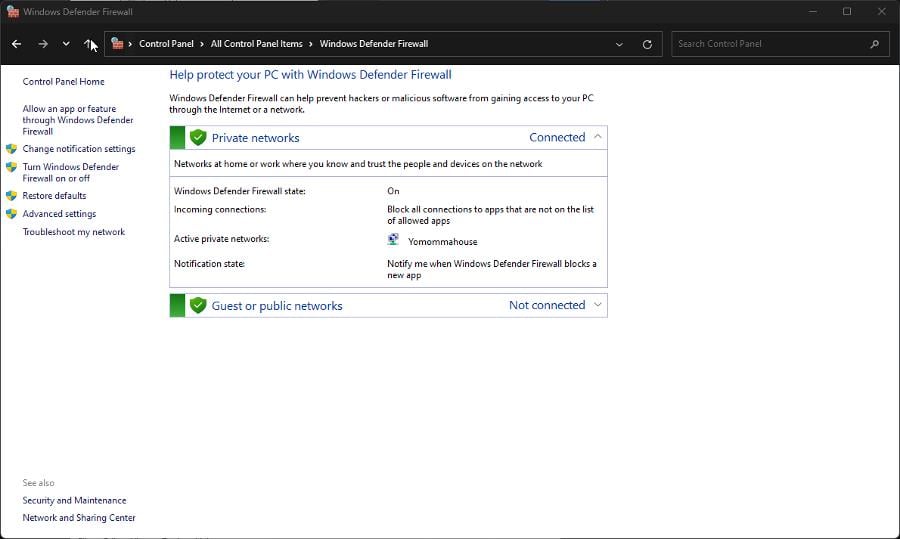
Task: Open All Control Panel Items breadcrumb
Action: [257, 44]
